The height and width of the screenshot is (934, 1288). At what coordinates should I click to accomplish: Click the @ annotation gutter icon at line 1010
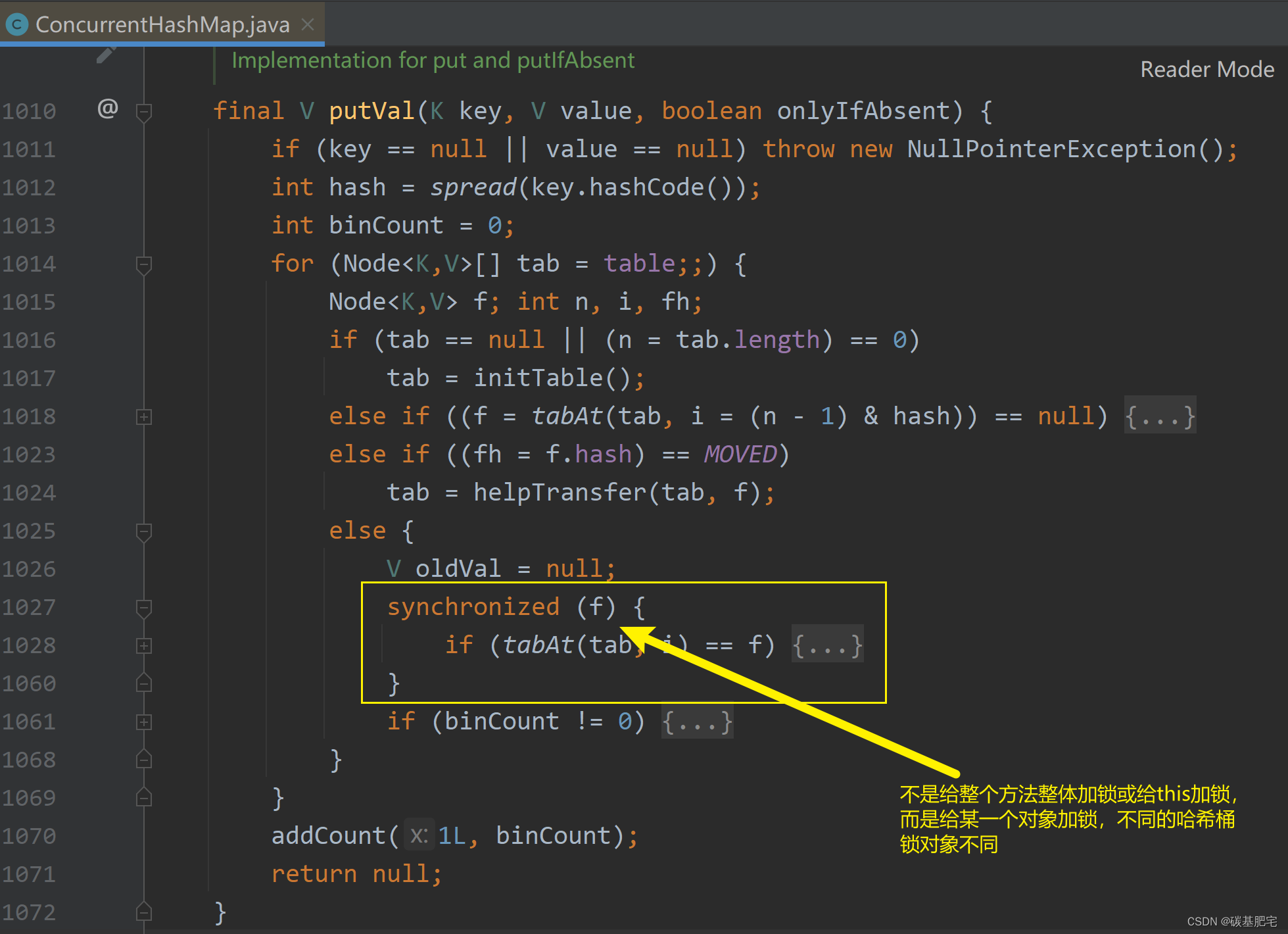click(x=108, y=109)
